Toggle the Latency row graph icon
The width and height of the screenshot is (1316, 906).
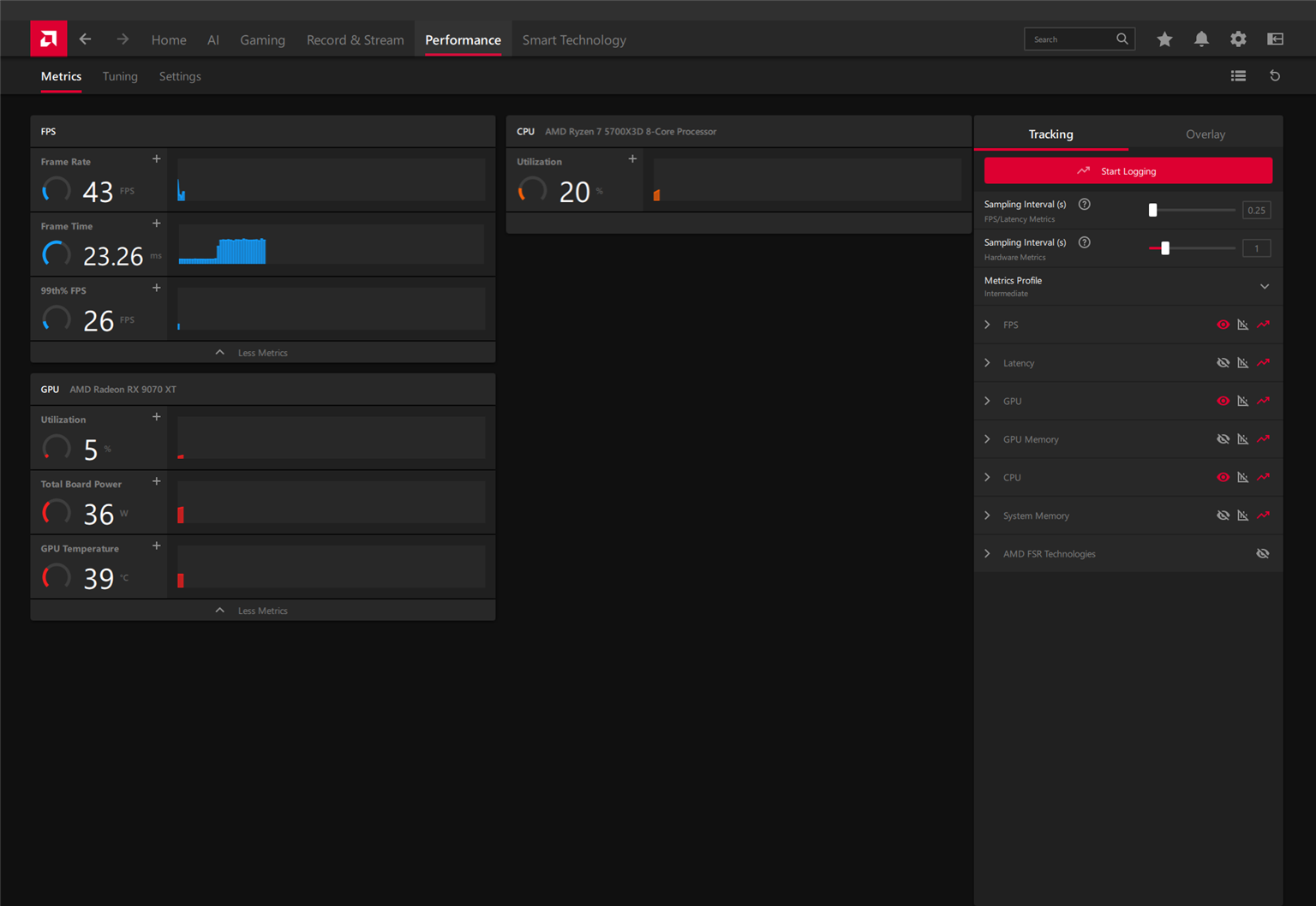pos(1243,363)
